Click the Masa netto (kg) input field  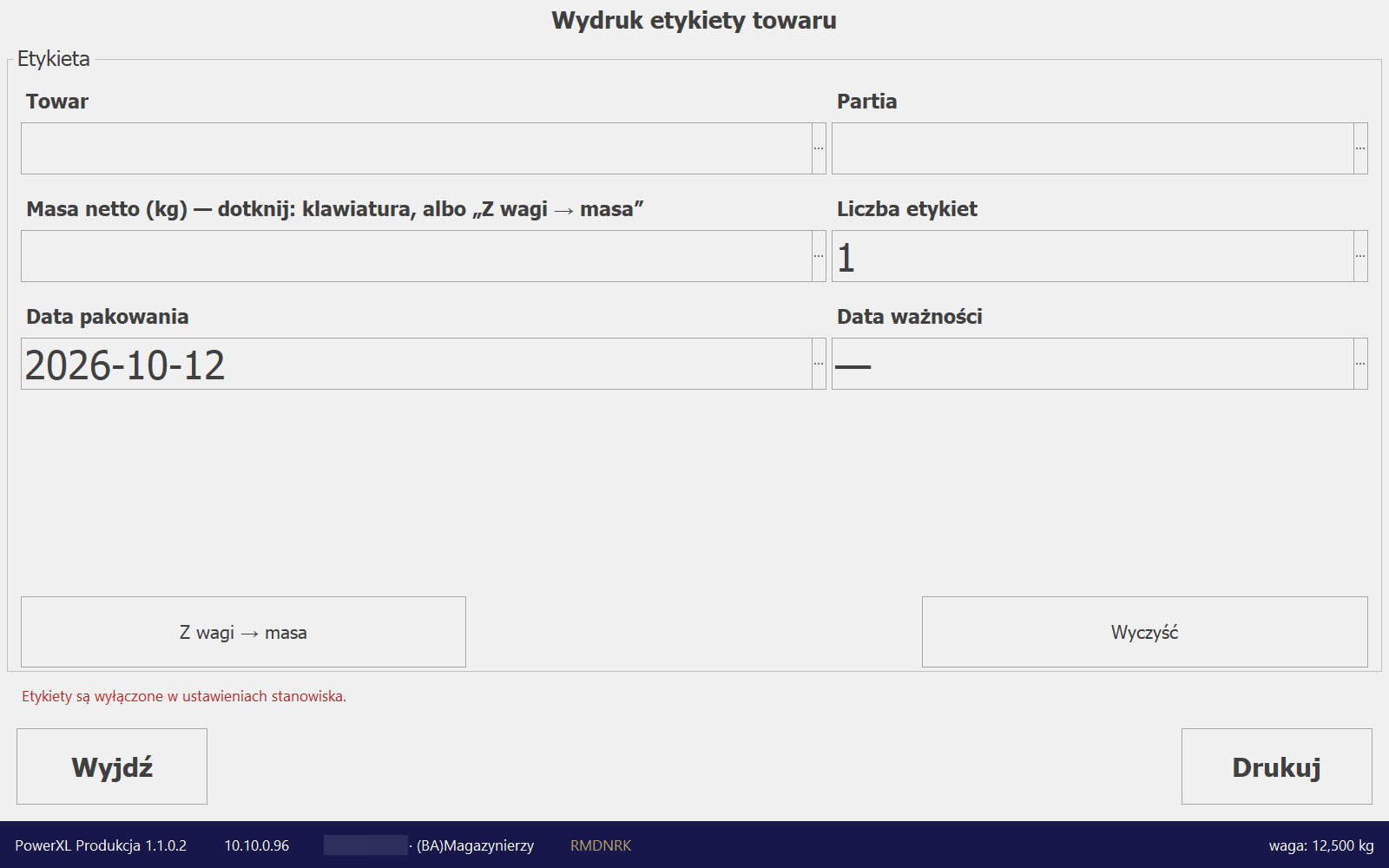point(417,256)
